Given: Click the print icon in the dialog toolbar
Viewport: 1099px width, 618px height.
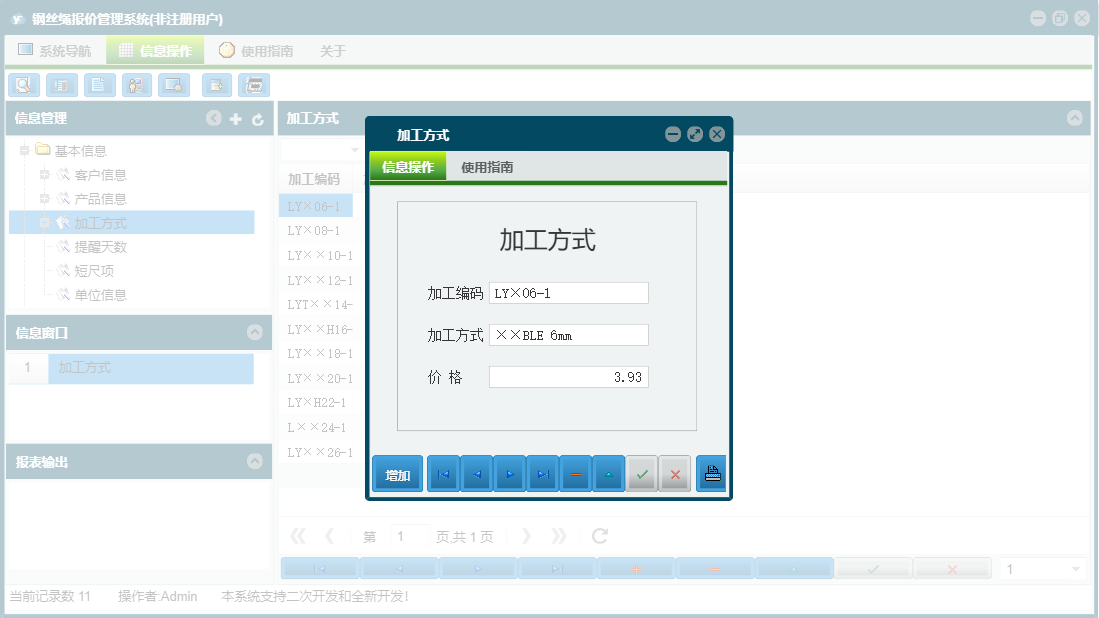Looking at the screenshot, I should click(711, 473).
